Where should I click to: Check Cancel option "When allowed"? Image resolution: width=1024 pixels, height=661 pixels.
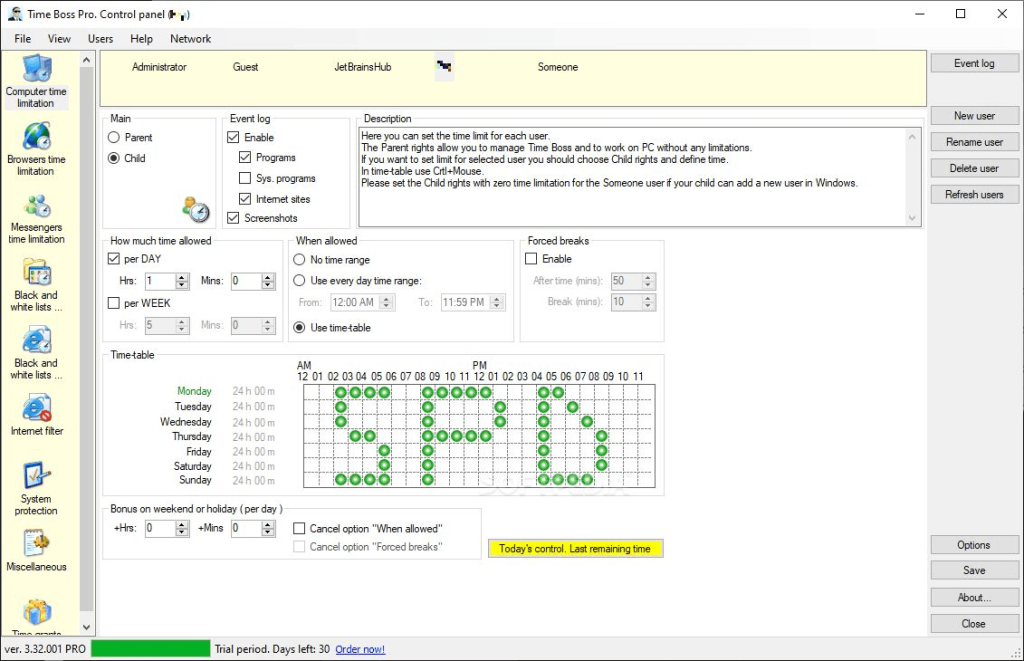click(299, 528)
